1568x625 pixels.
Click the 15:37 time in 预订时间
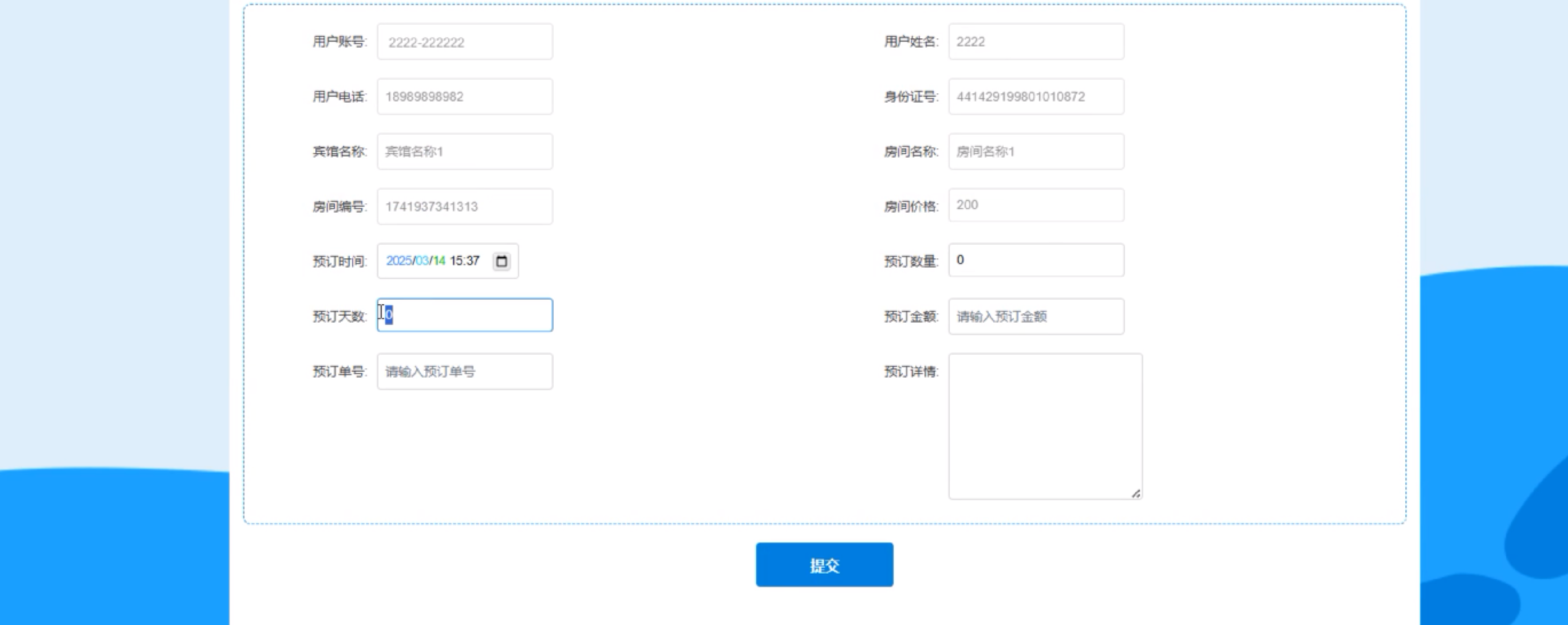[x=464, y=261]
